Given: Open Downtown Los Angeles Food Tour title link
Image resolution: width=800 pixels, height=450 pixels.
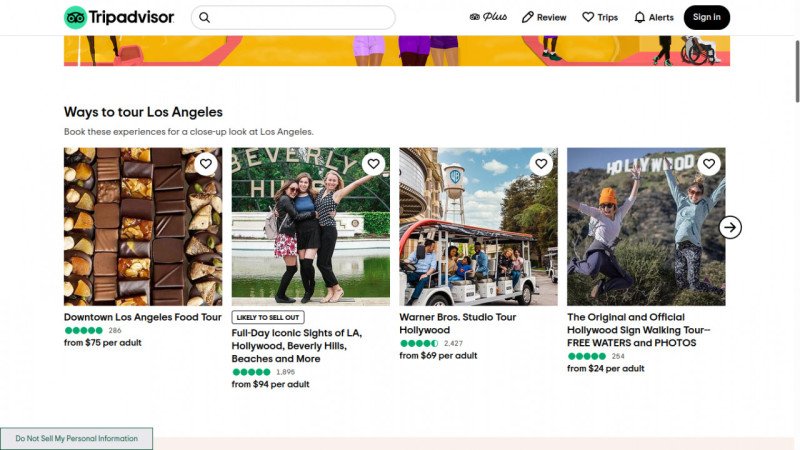Looking at the screenshot, I should (142, 317).
